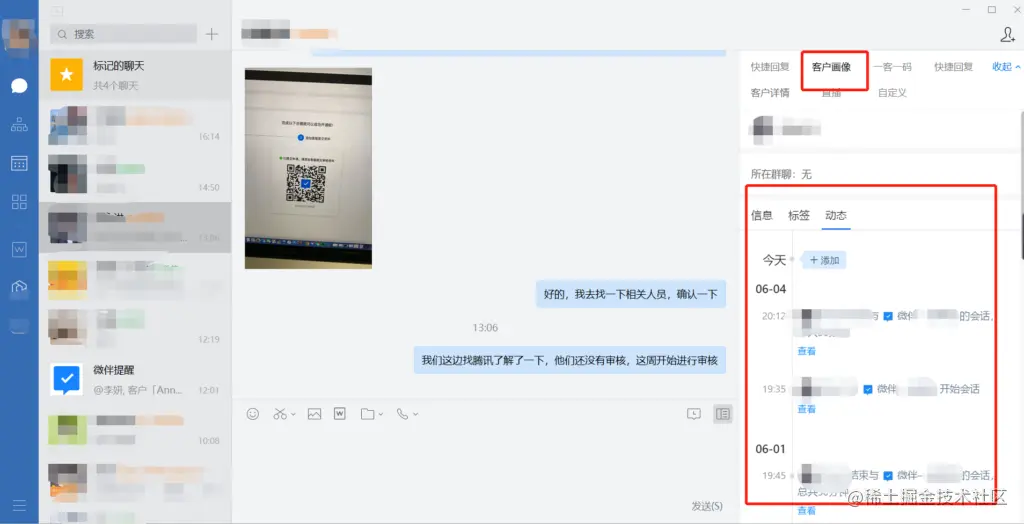Screen dimensions: 1024x524
Task: Switch to the 自定义 tab
Action: point(892,93)
